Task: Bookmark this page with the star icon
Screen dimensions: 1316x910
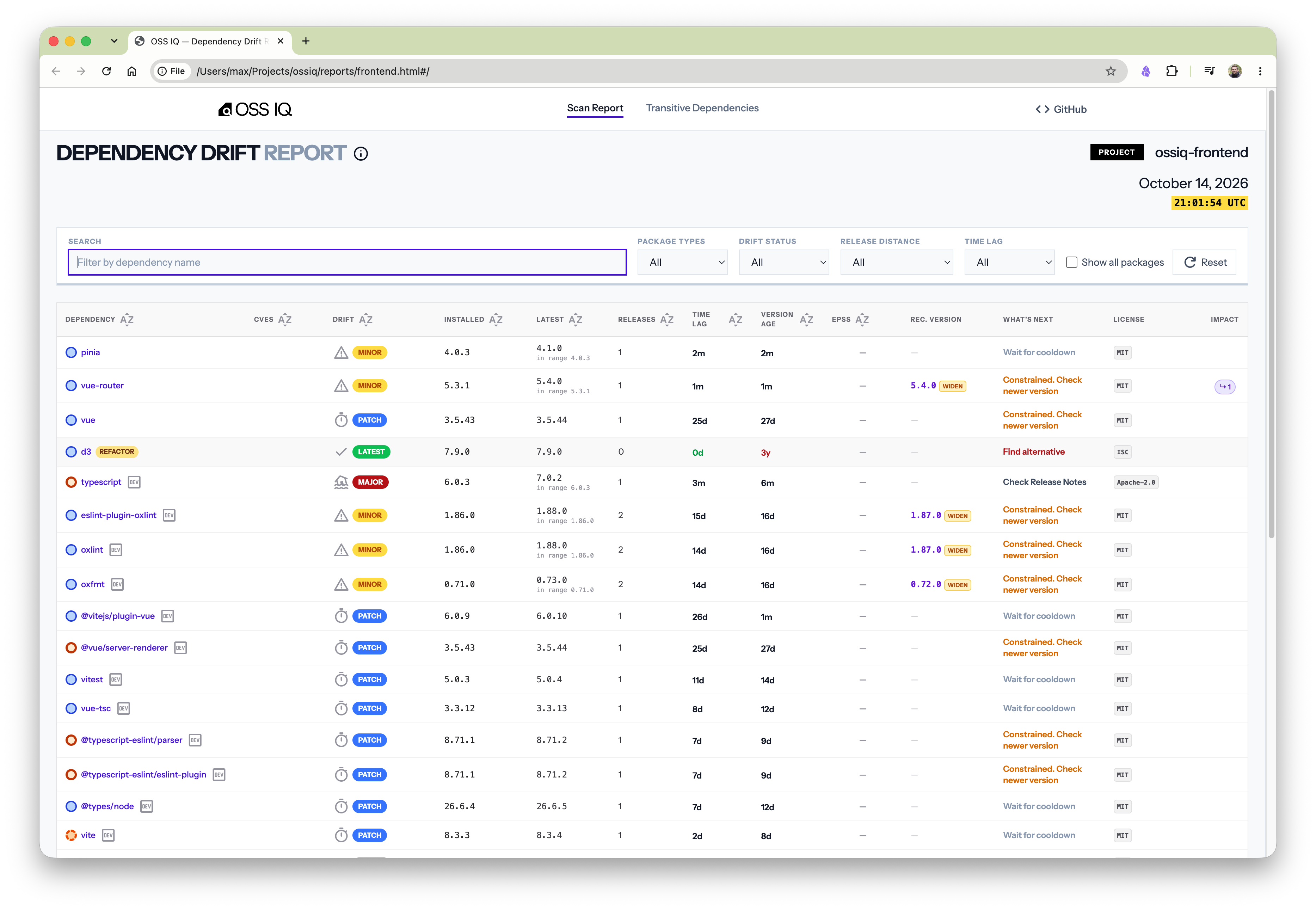Action: (1110, 71)
